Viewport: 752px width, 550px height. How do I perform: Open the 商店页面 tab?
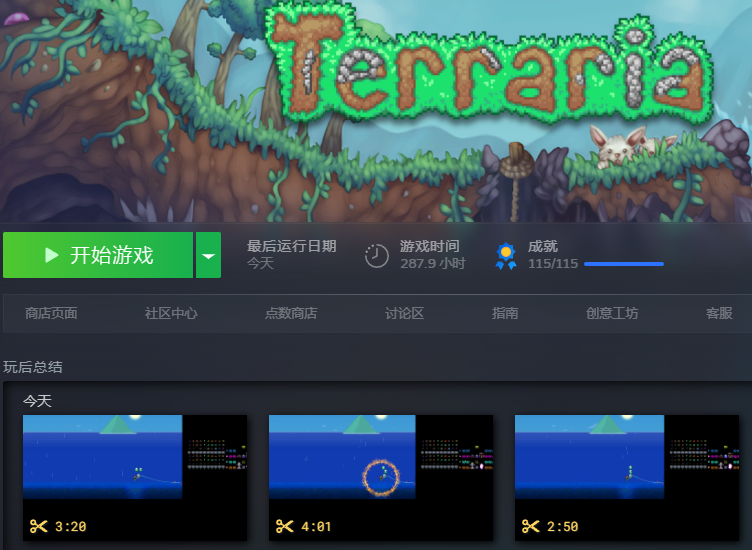click(51, 314)
